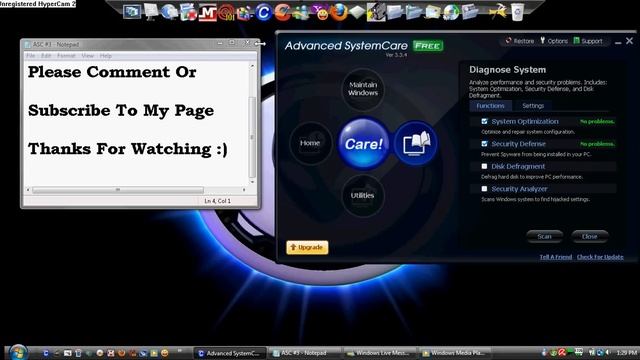
Task: Open the Edit menu in Notepad
Action: [x=46, y=56]
